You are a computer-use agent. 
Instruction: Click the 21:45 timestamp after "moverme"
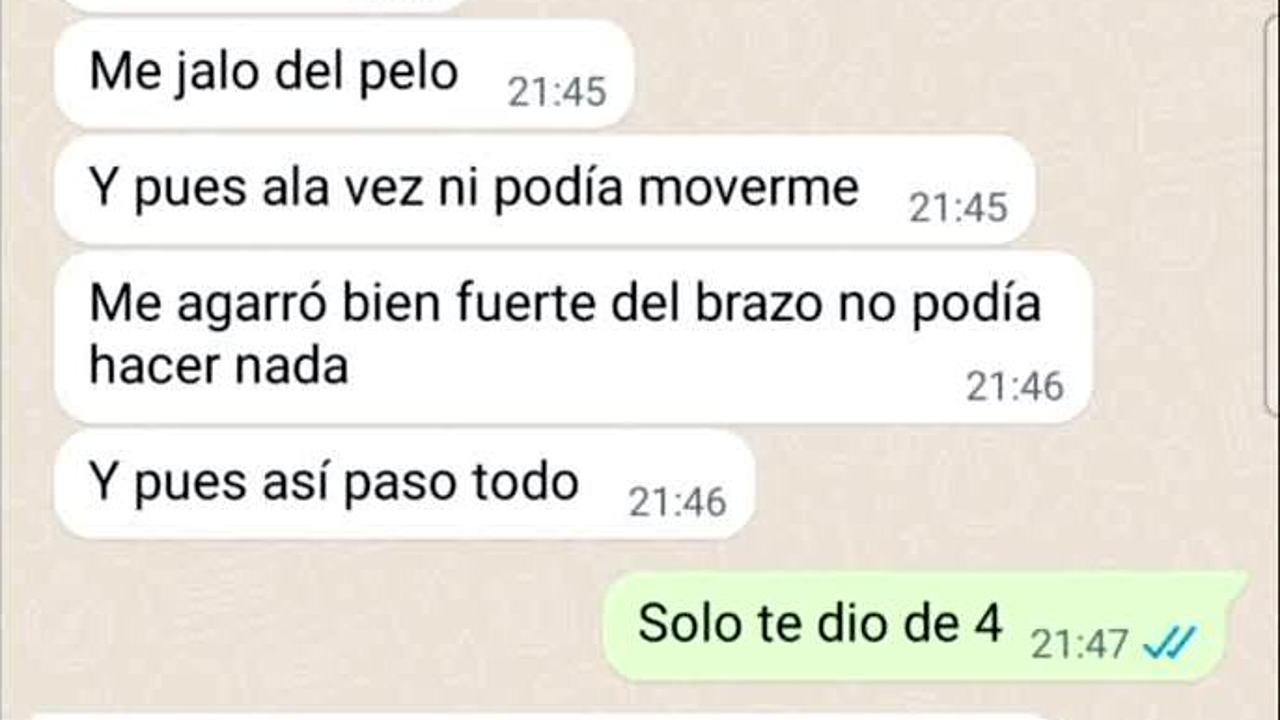958,208
